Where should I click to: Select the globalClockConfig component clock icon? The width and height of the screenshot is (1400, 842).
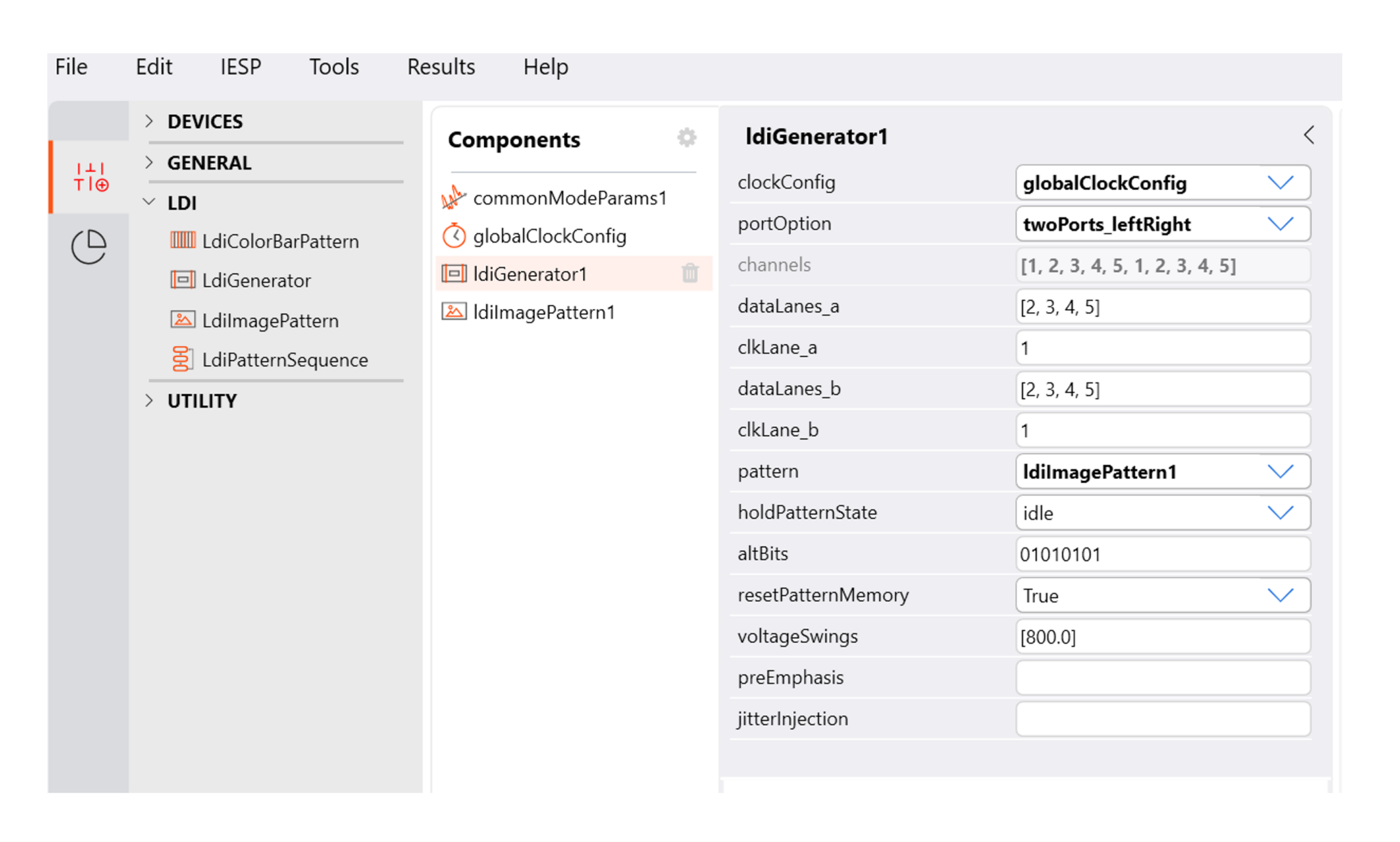tap(454, 236)
